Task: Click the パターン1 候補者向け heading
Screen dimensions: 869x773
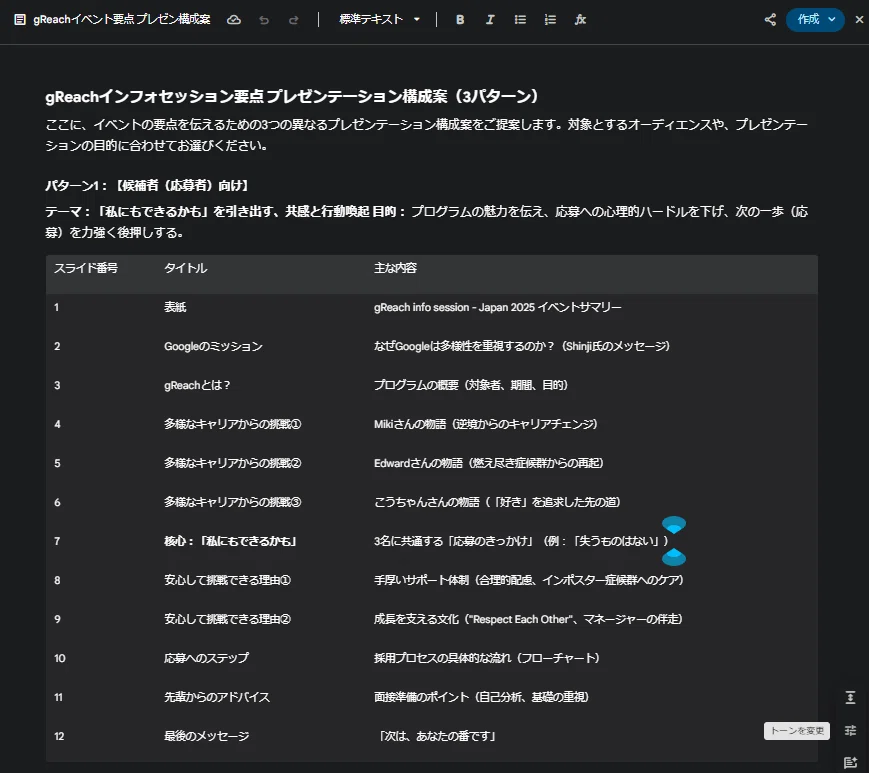Action: point(147,186)
